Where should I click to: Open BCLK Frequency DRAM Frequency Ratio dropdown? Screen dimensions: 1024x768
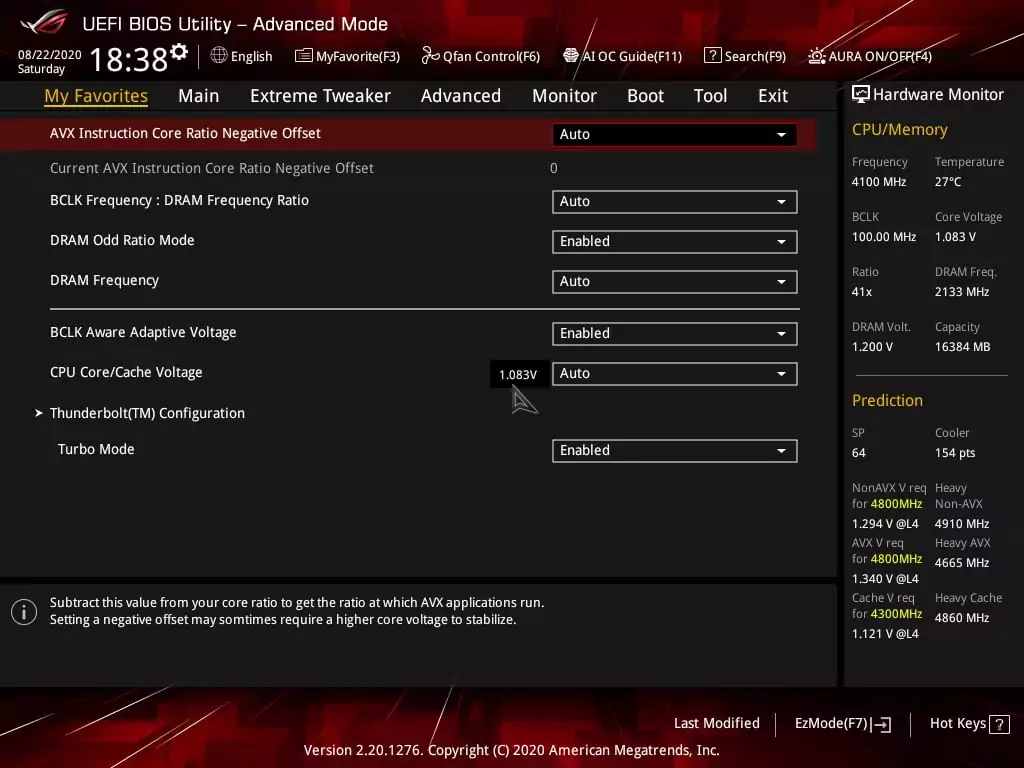coord(674,201)
